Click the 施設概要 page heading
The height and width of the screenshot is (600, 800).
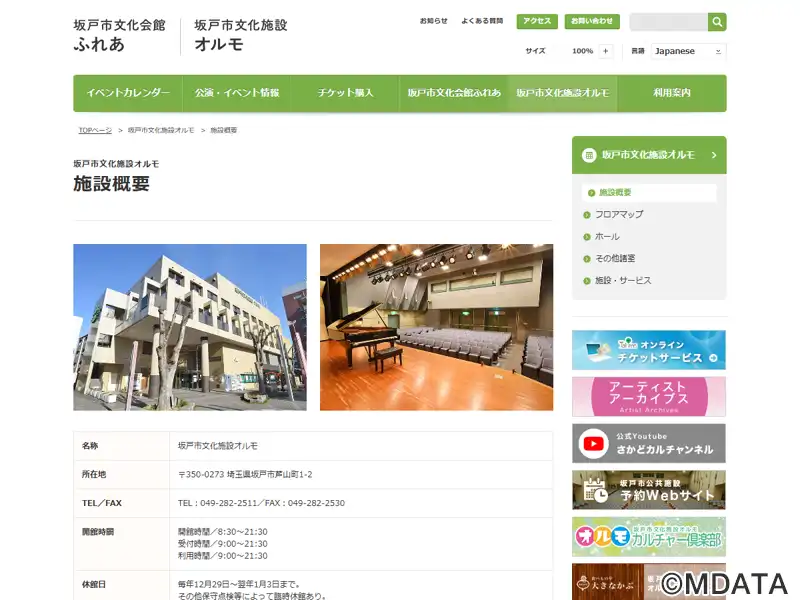click(111, 184)
